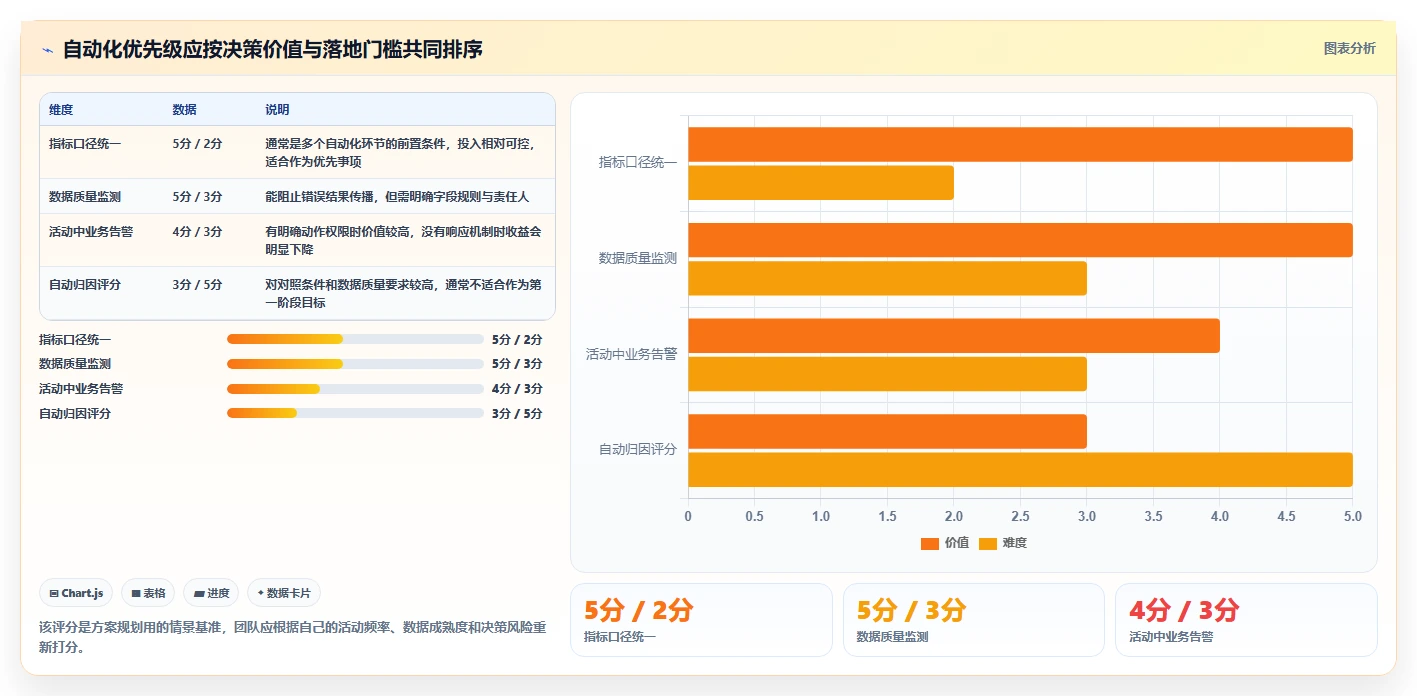
Task: Click the 自动归因评分 value bar in chart
Action: [887, 431]
